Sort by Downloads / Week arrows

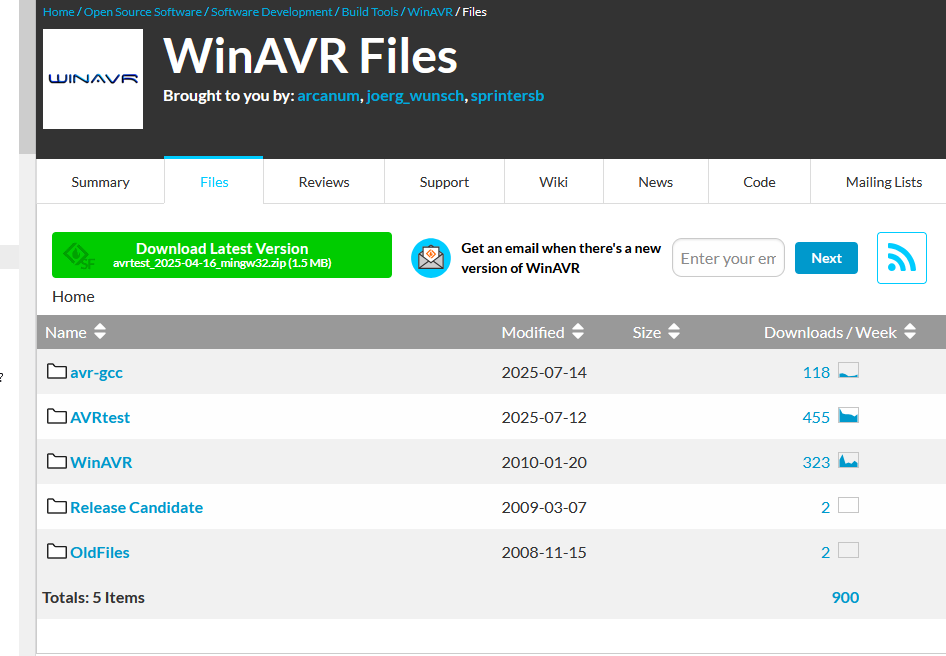(x=910, y=331)
